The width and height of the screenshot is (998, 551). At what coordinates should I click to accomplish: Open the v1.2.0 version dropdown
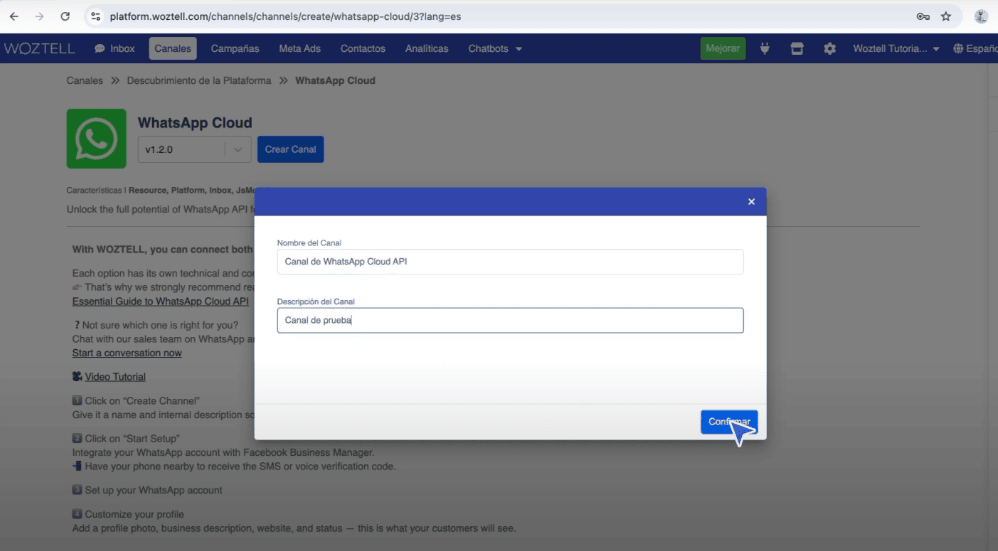click(194, 150)
